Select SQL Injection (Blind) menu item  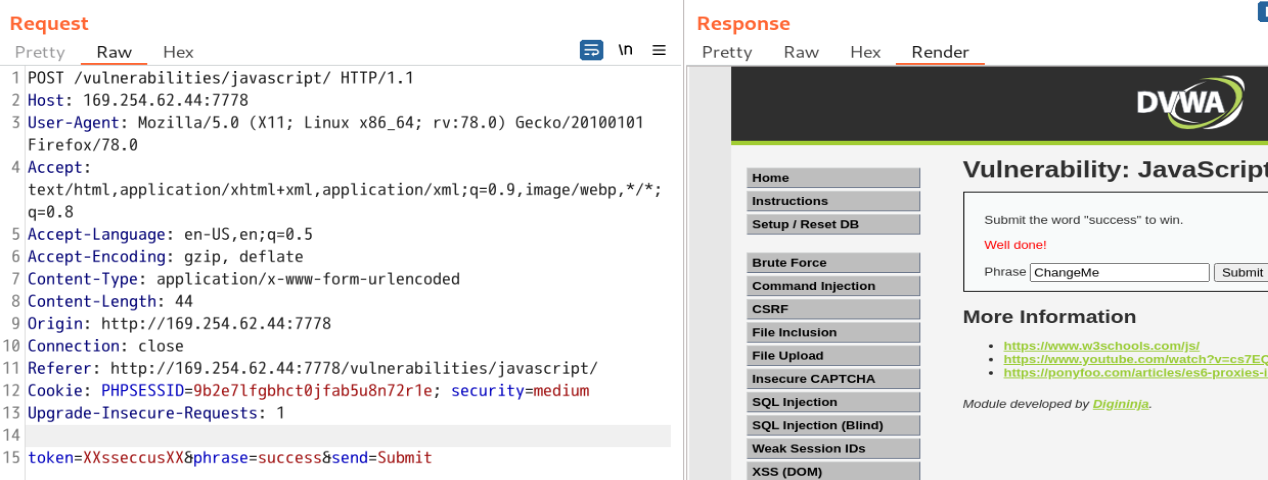pos(832,425)
